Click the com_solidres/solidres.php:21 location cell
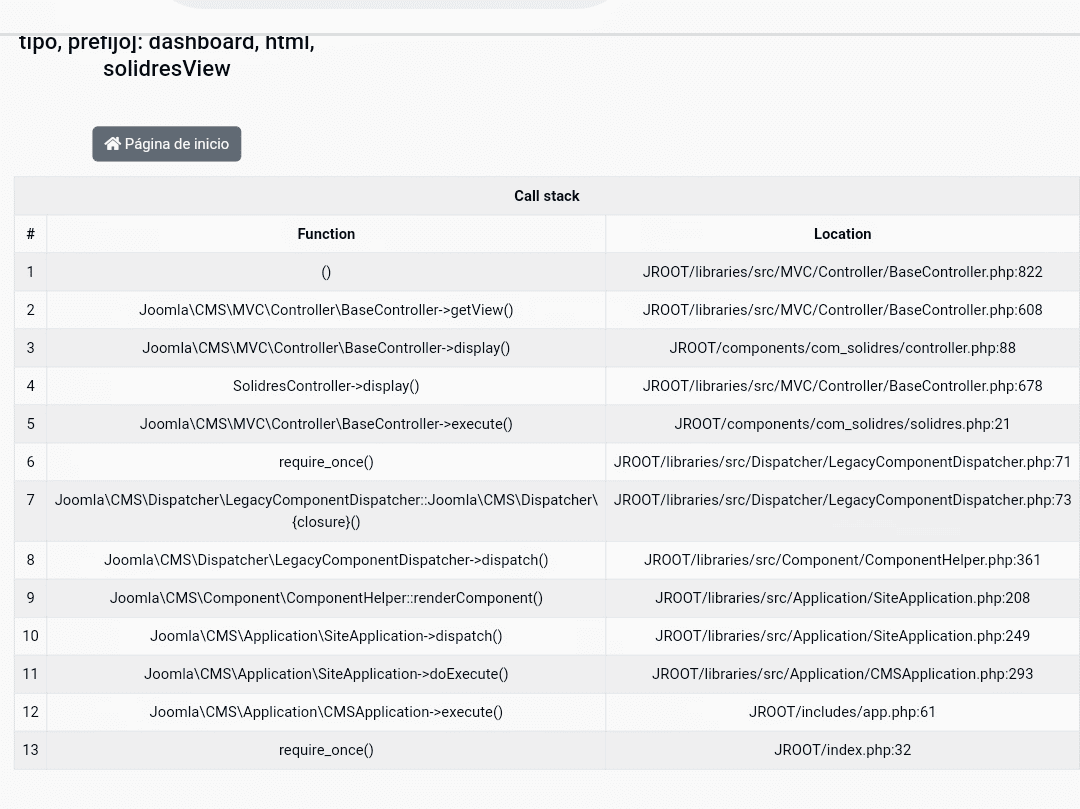1080x809 pixels. point(842,424)
